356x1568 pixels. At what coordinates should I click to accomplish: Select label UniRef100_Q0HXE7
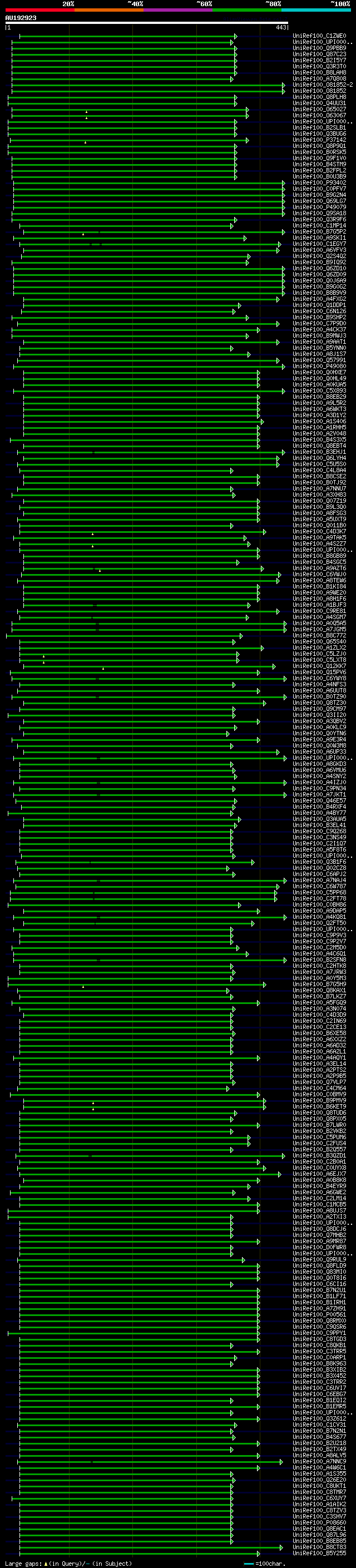click(319, 373)
